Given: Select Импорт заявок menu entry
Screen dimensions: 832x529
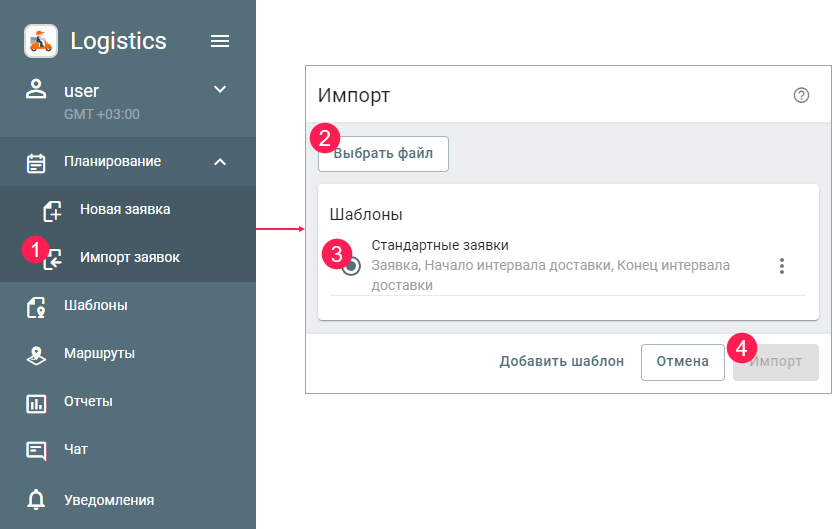Looking at the screenshot, I should pyautogui.click(x=128, y=257).
